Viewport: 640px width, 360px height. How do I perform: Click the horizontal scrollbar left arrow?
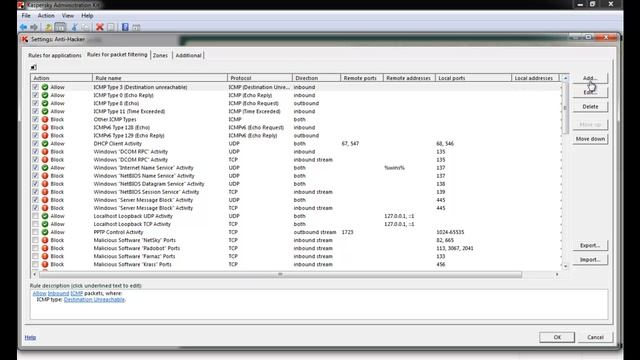click(34, 274)
